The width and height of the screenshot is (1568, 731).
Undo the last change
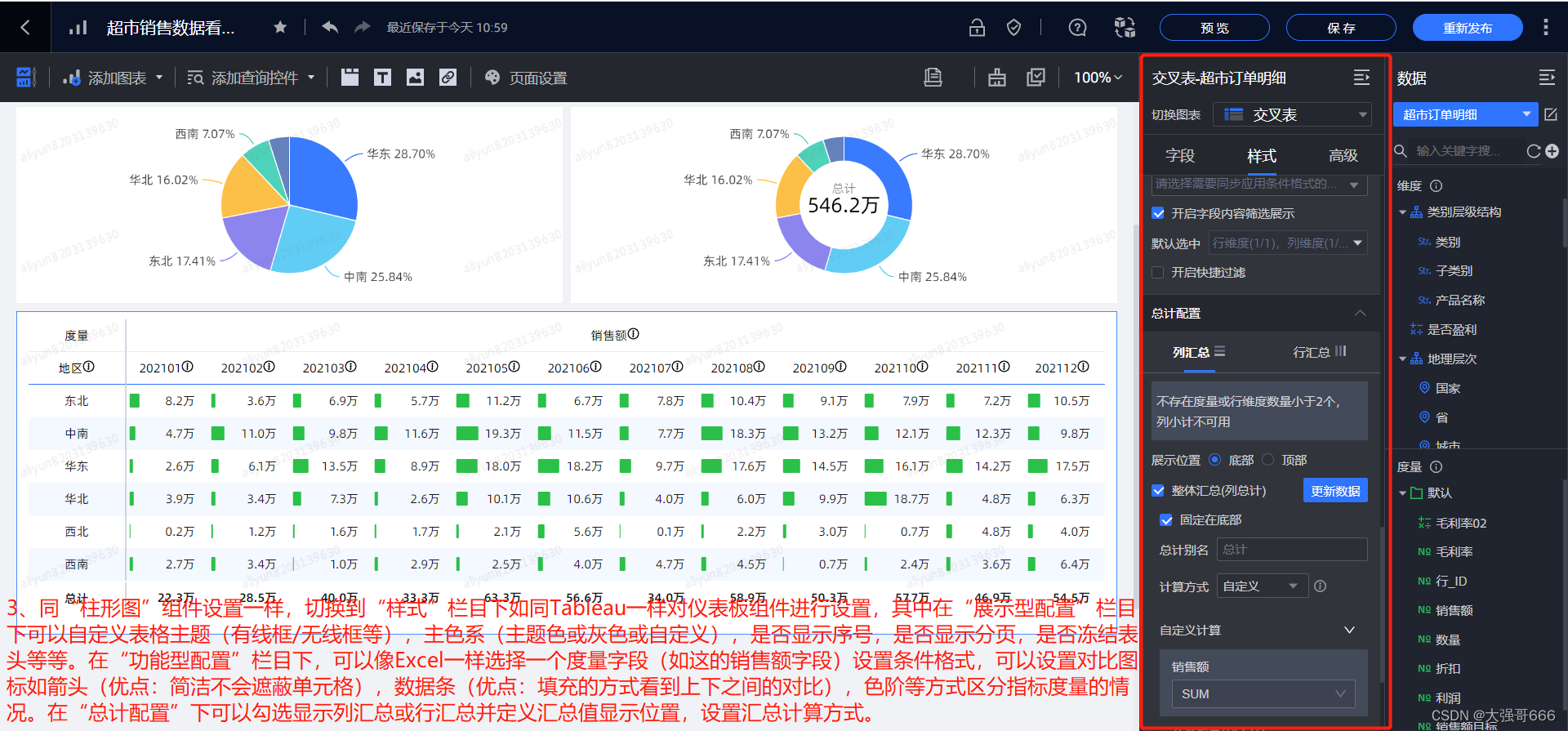click(x=330, y=28)
